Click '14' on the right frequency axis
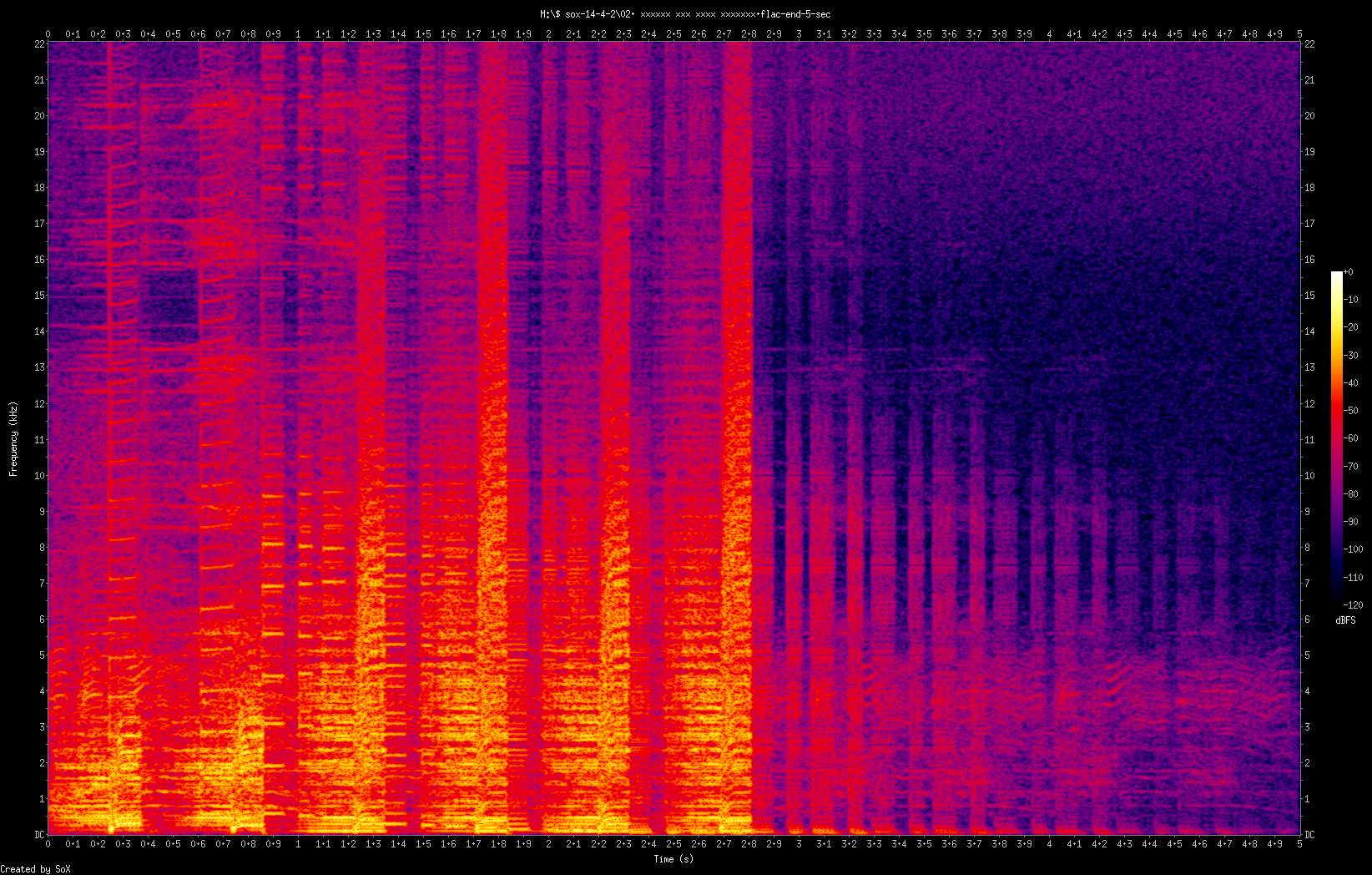This screenshot has height=875, width=1372. [1310, 331]
